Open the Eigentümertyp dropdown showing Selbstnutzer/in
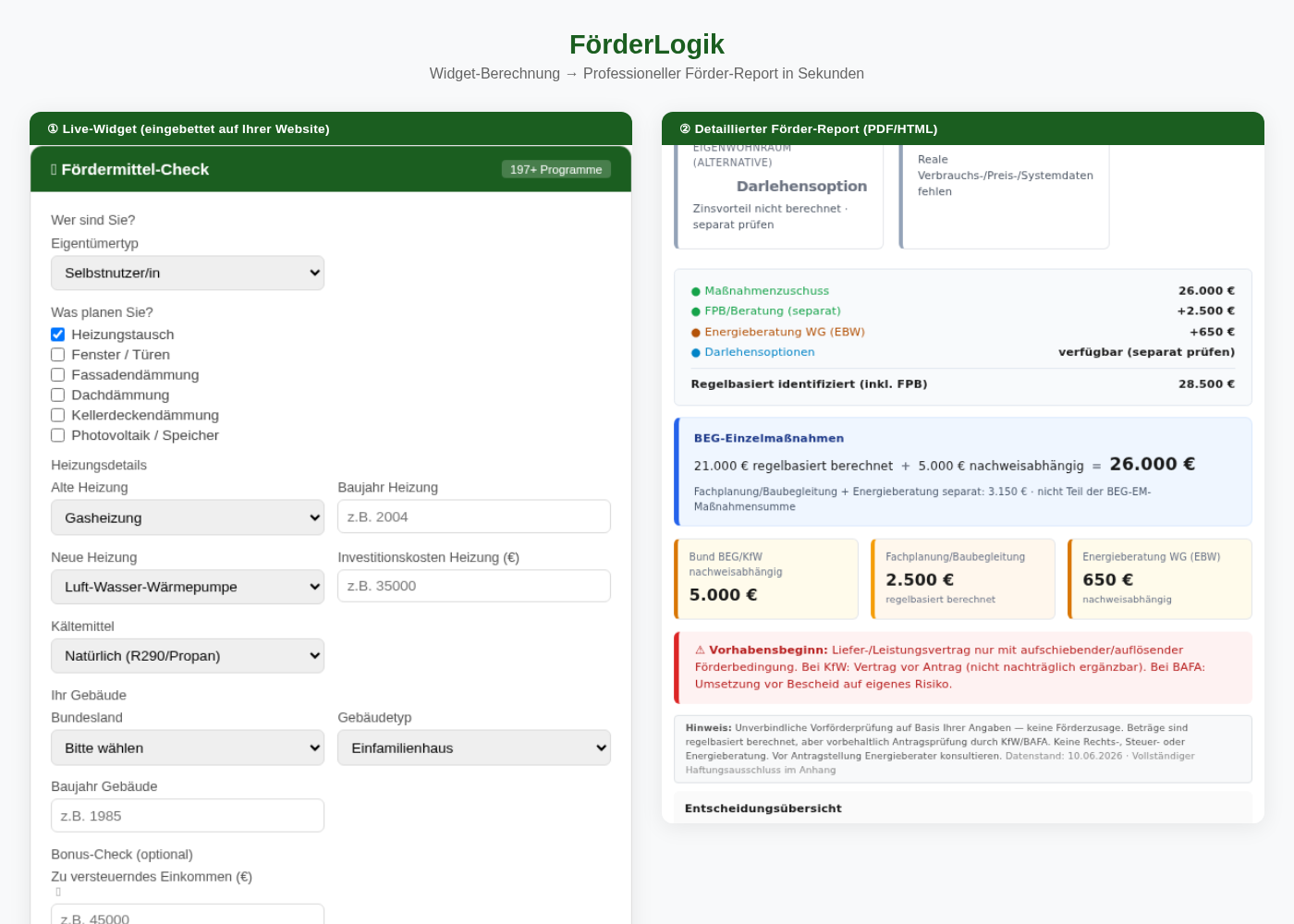Viewport: 1294px width, 924px height. coord(188,273)
